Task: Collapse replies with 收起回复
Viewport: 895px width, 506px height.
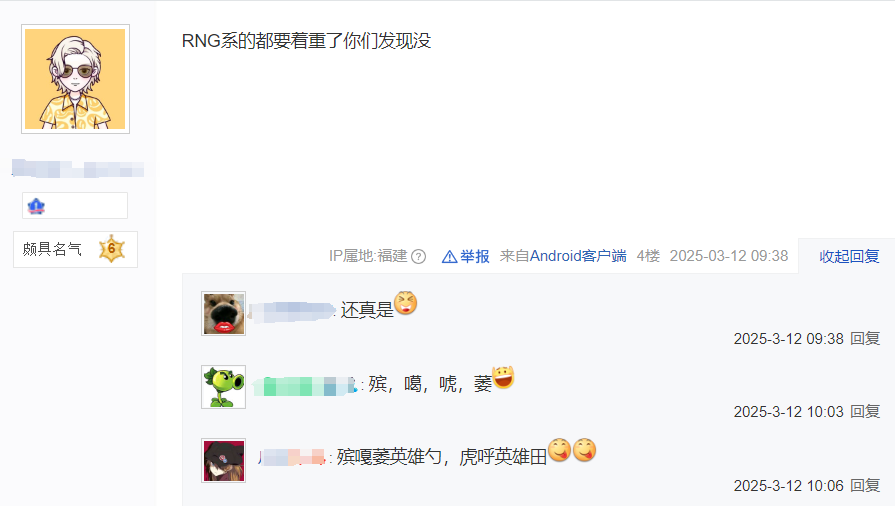Action: click(849, 256)
